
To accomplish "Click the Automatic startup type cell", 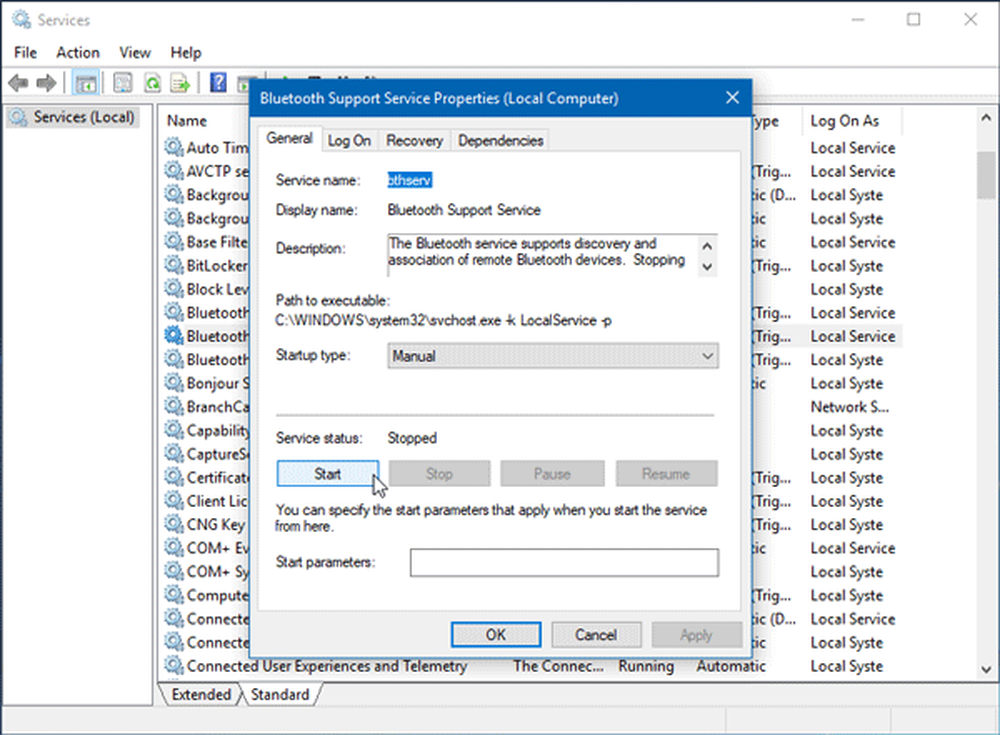I will pyautogui.click(x=731, y=665).
